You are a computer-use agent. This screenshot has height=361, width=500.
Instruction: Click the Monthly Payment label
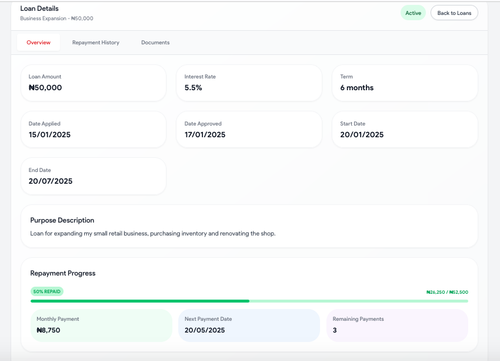click(58, 319)
